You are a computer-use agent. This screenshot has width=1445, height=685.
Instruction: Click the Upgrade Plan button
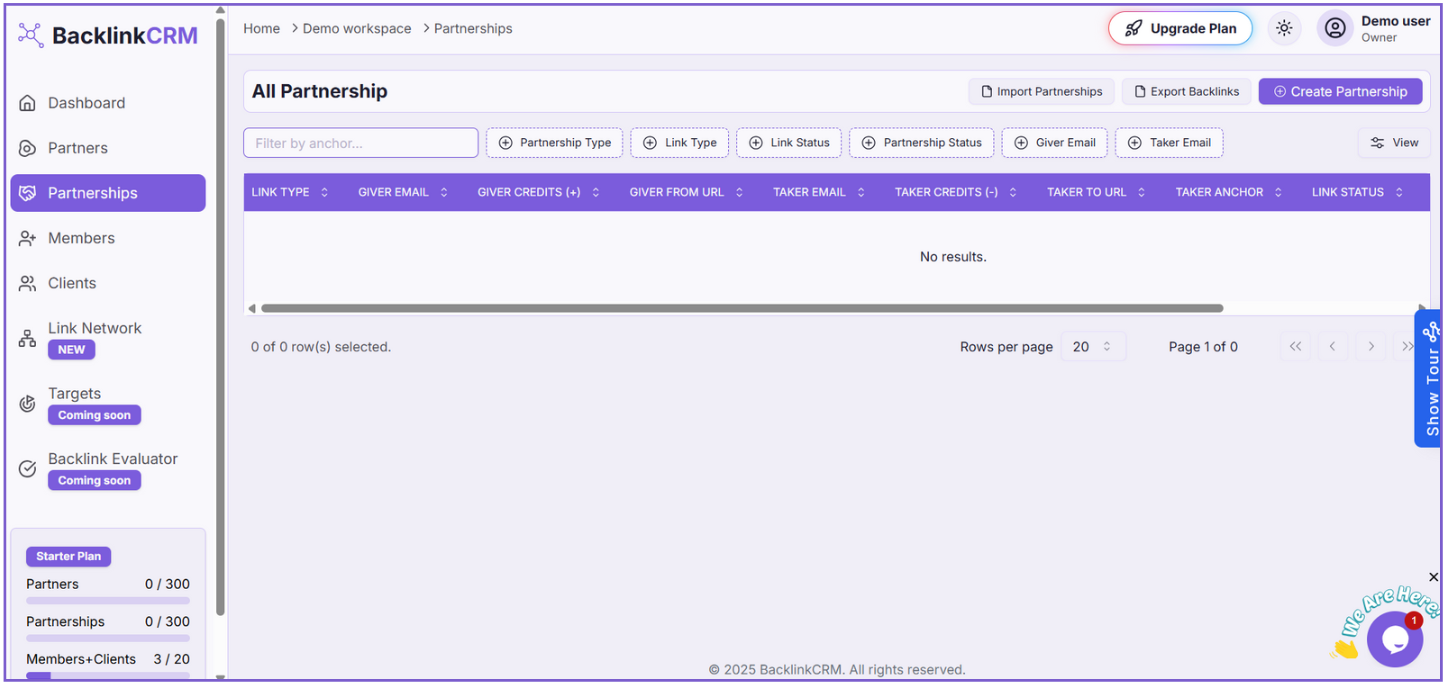coord(1180,29)
